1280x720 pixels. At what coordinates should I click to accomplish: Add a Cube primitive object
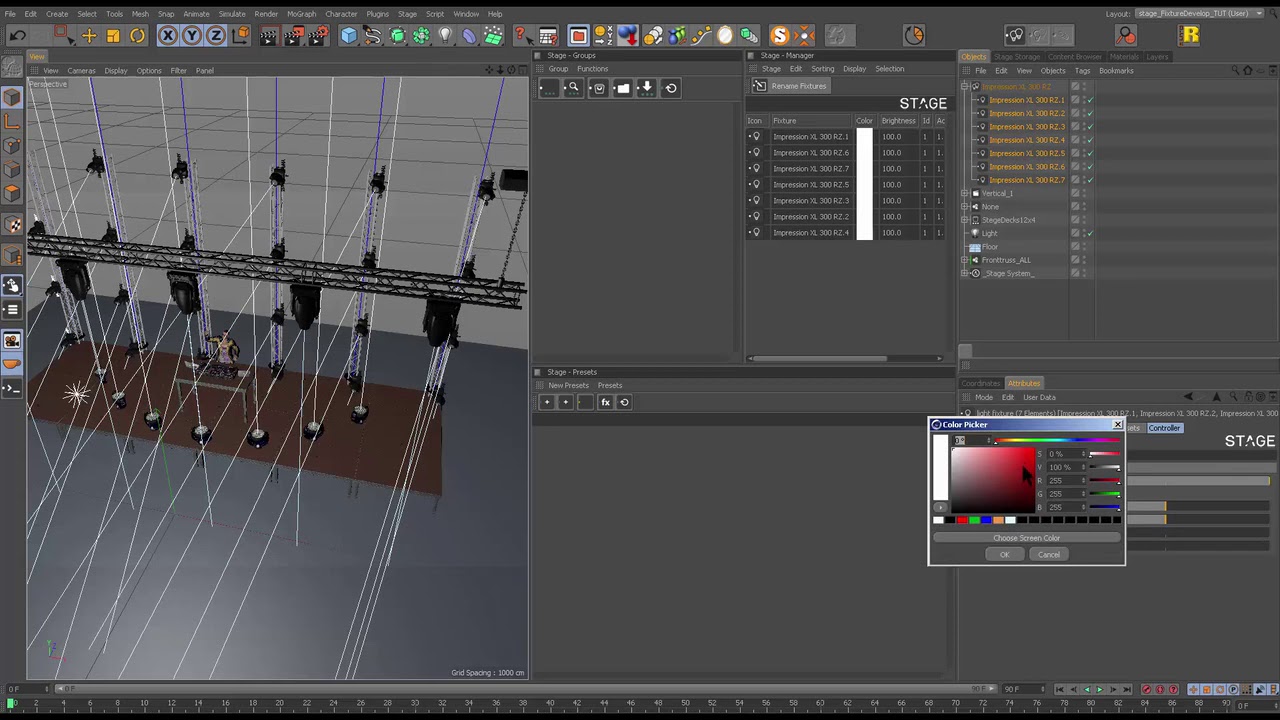tap(348, 36)
